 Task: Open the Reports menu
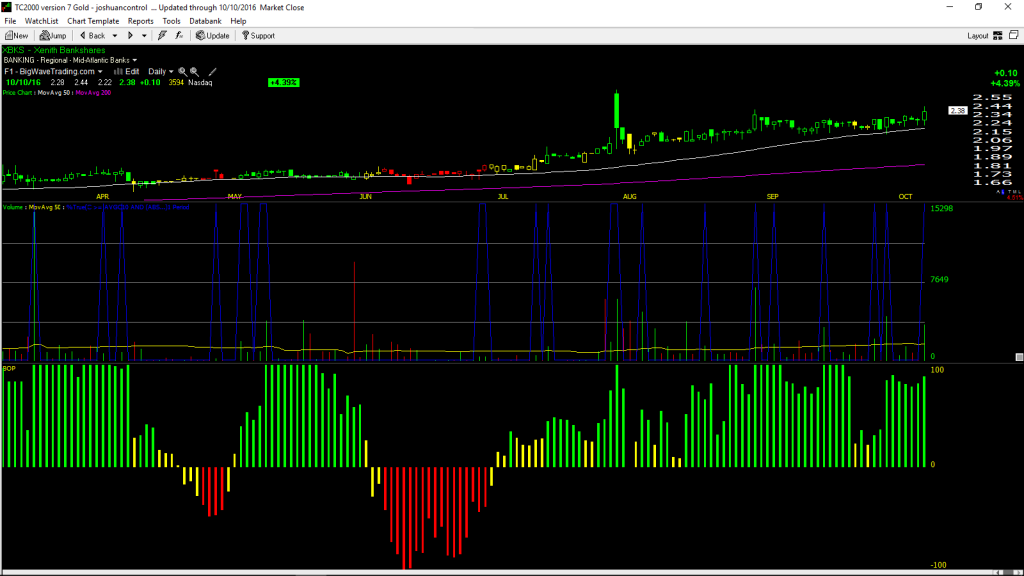coord(140,22)
